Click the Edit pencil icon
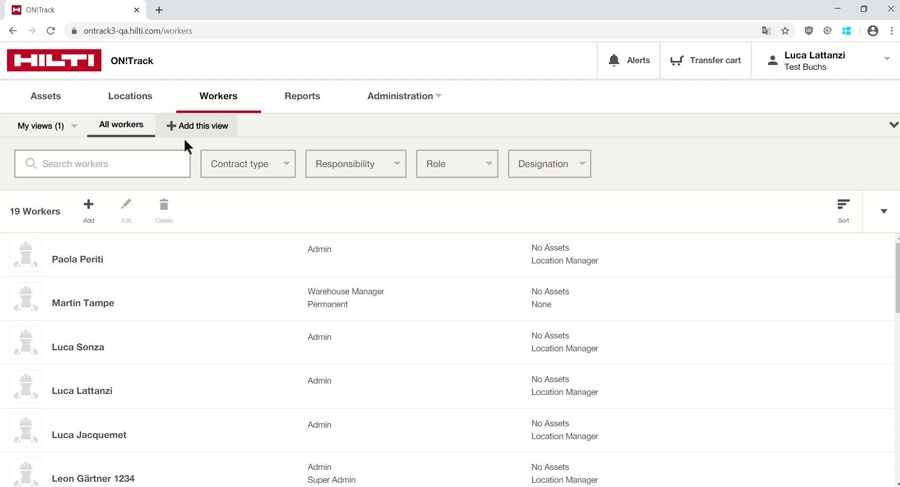This screenshot has height=487, width=900. [x=126, y=204]
